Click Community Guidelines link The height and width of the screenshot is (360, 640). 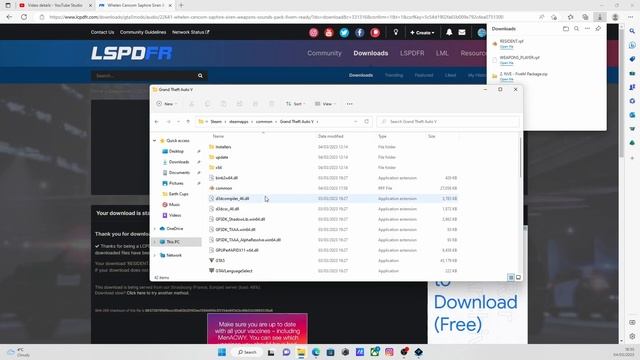click(143, 32)
